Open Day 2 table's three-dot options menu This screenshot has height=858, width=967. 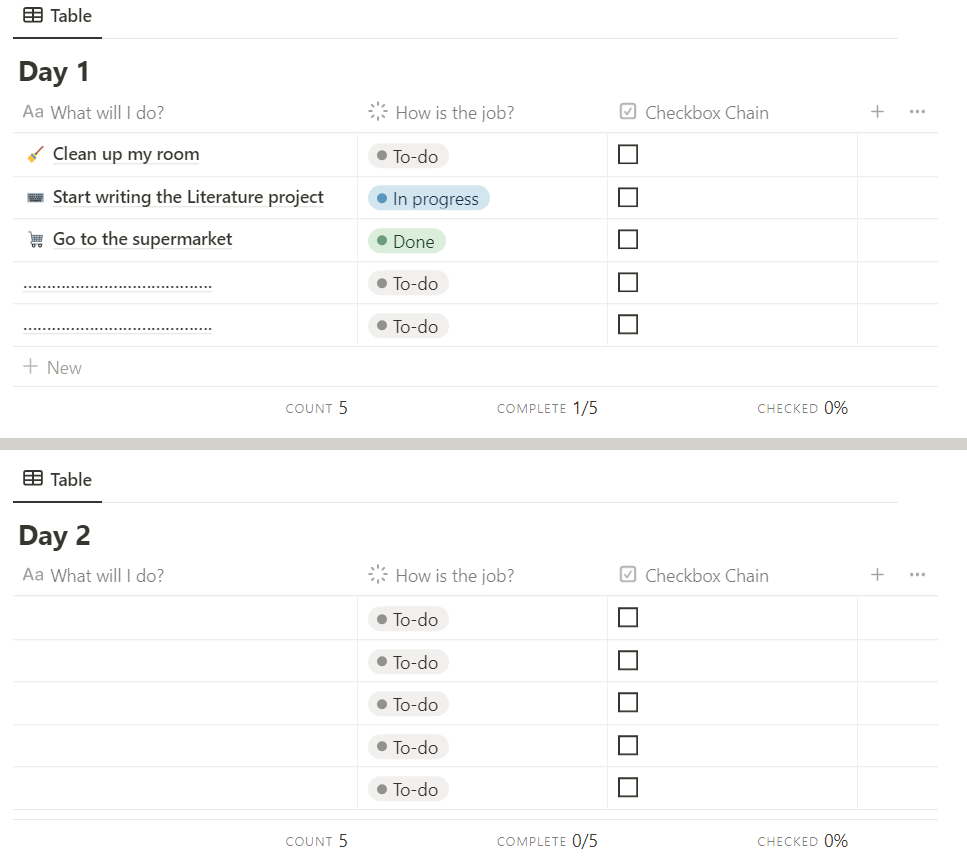point(917,575)
